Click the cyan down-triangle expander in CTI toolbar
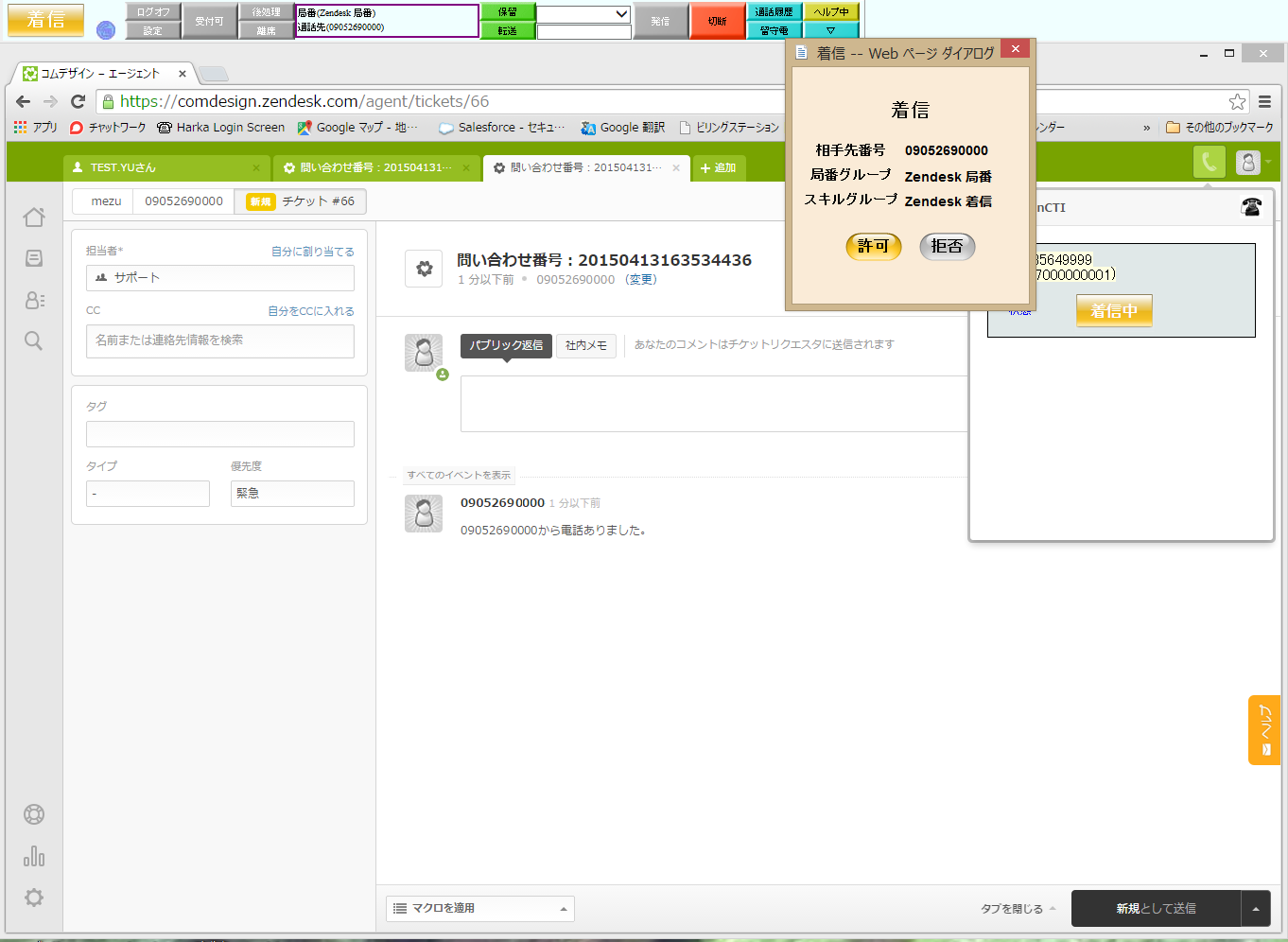 coord(831,30)
